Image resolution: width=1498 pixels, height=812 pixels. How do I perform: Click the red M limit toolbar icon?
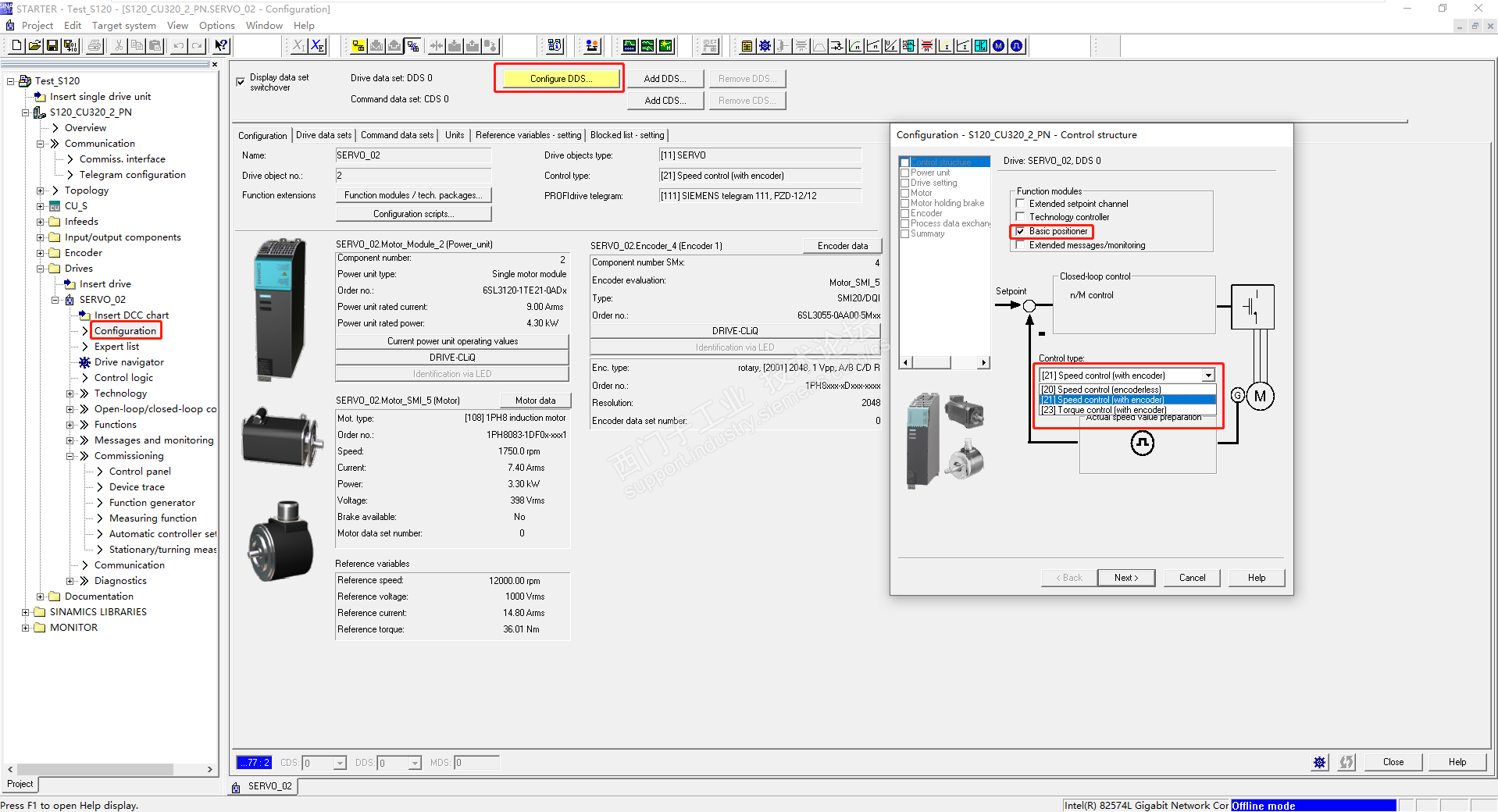click(927, 46)
